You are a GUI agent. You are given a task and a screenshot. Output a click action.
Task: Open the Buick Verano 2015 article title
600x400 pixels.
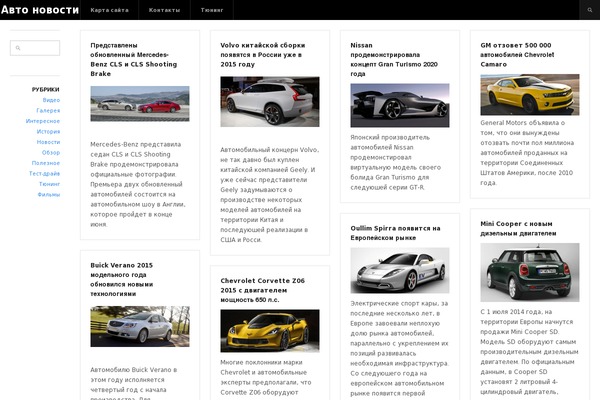[x=122, y=279]
